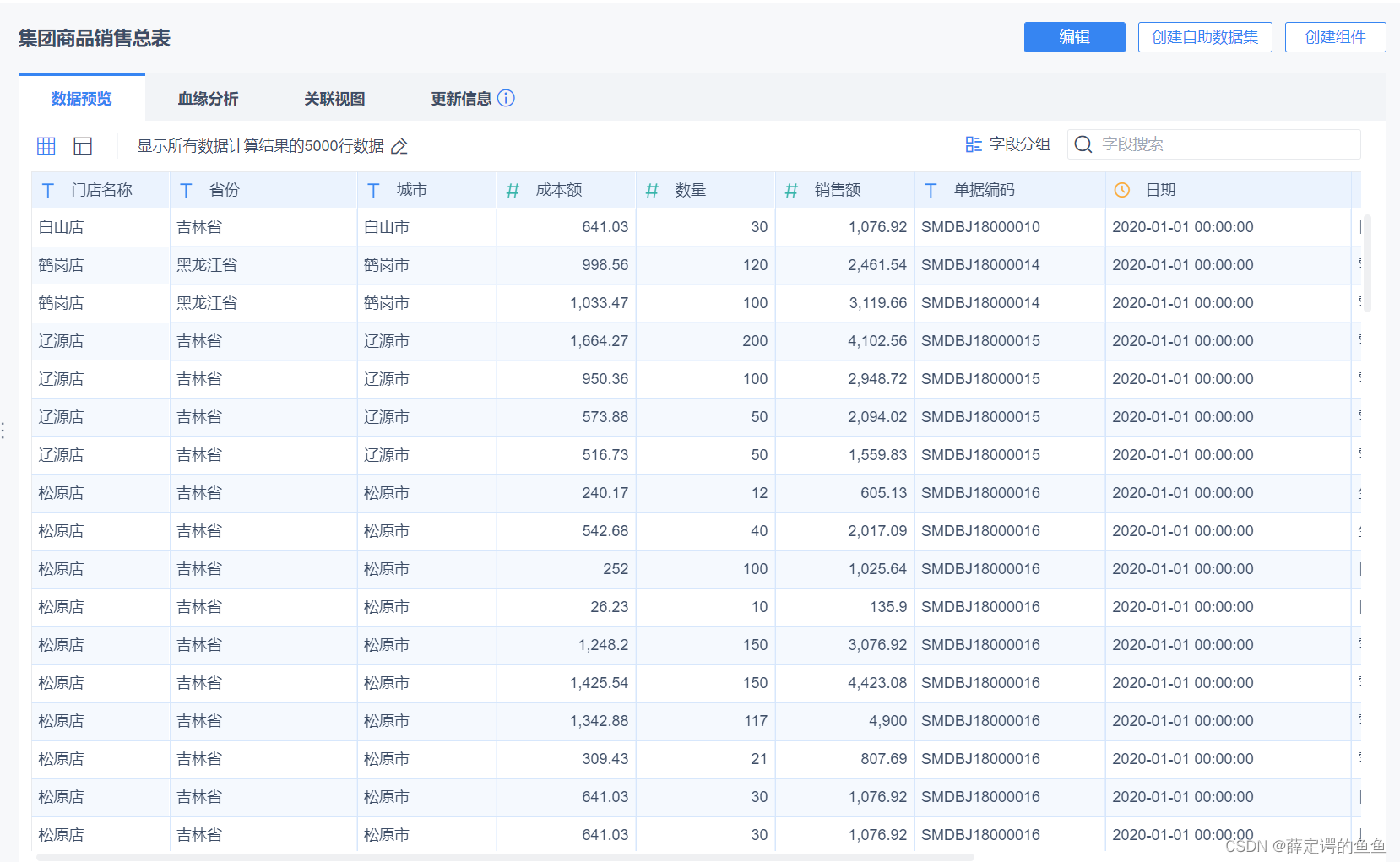Click the 集团商品销售总表 title

95,38
